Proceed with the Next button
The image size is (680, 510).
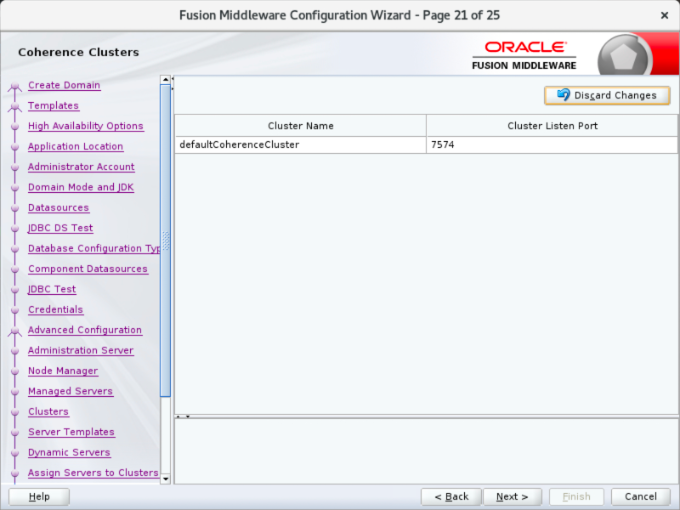(512, 497)
